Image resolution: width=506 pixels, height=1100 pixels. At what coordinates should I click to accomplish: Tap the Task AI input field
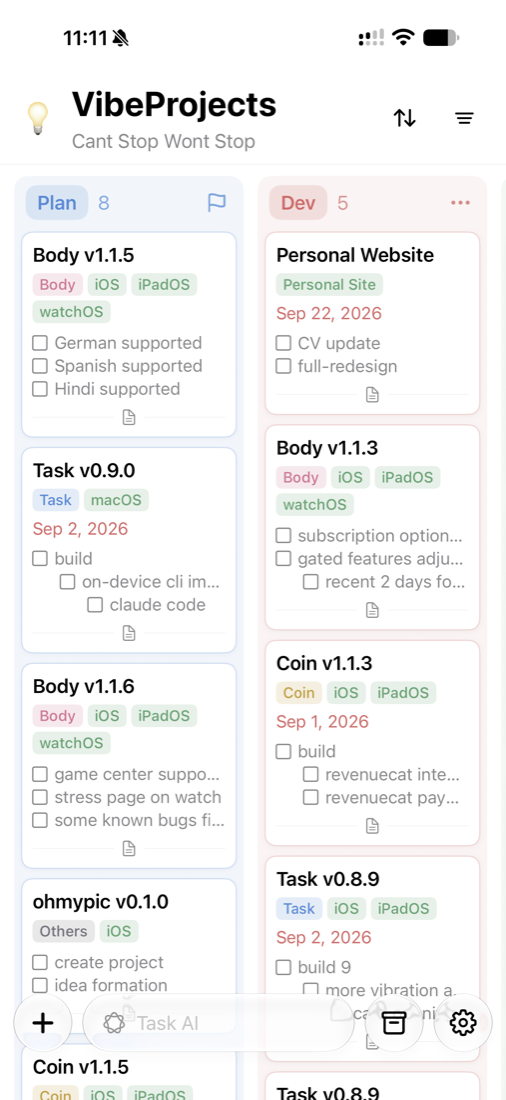218,1023
